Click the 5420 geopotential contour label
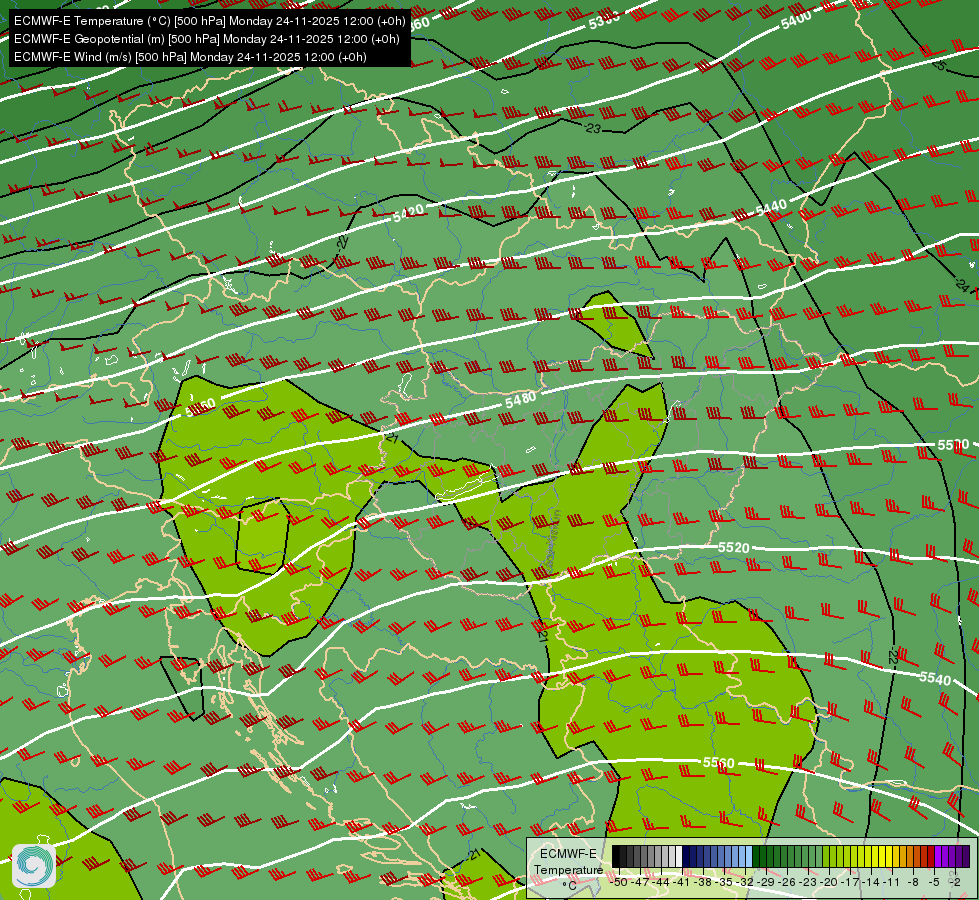This screenshot has width=979, height=900. [409, 213]
